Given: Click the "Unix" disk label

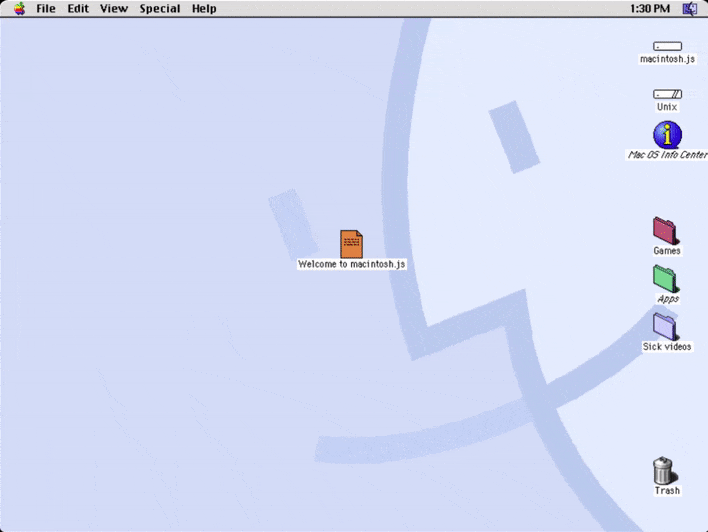Looking at the screenshot, I should (667, 107).
